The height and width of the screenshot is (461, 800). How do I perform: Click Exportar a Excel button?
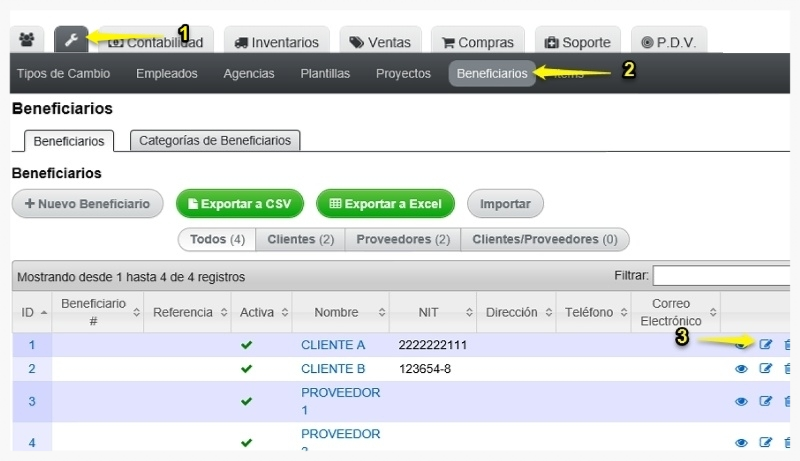click(x=385, y=203)
